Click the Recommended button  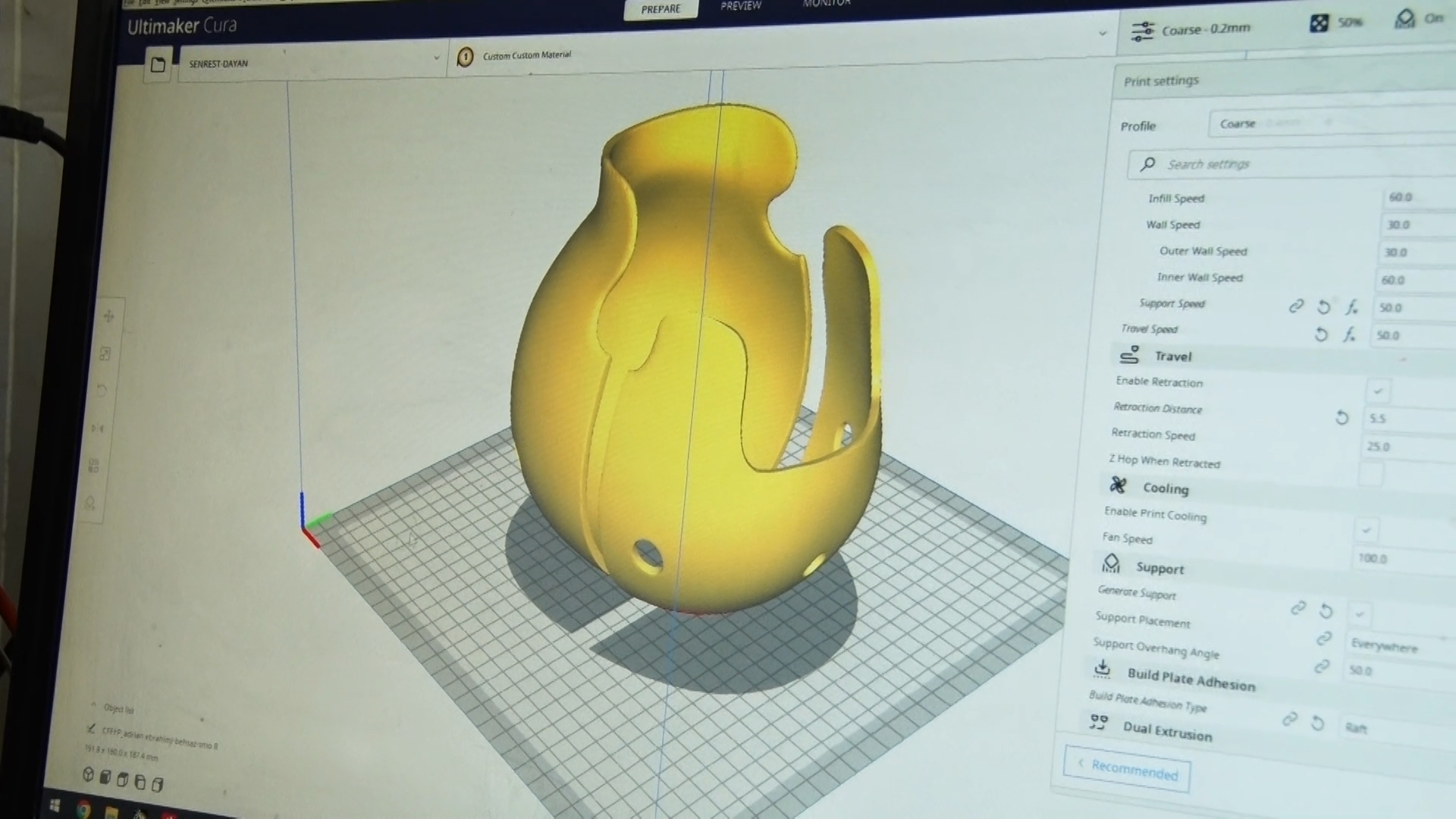tap(1127, 769)
